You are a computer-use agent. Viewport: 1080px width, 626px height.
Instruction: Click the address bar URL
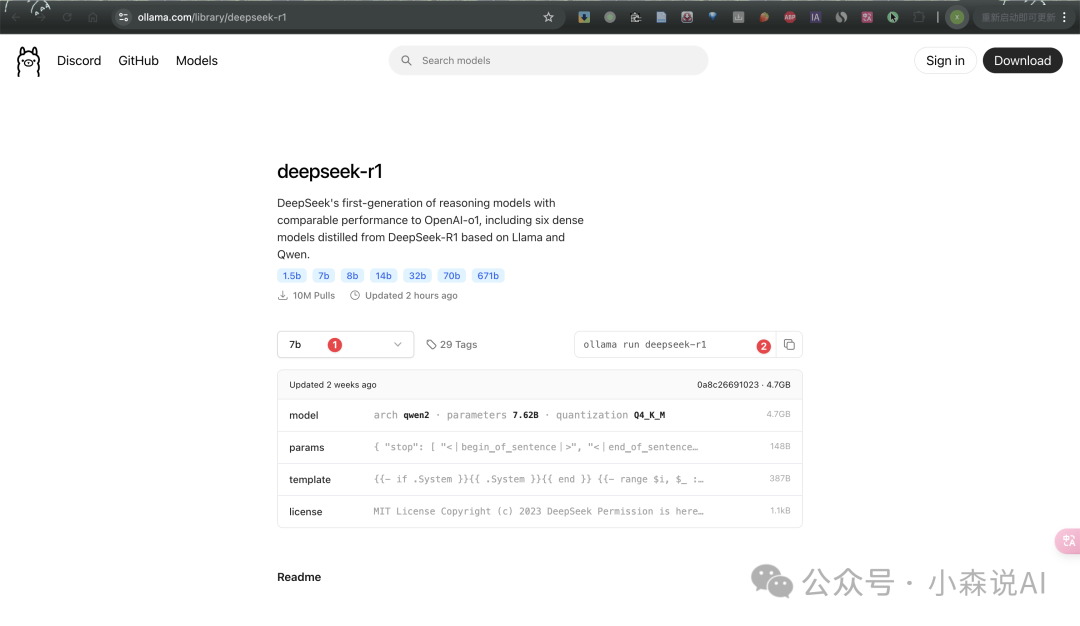(212, 17)
